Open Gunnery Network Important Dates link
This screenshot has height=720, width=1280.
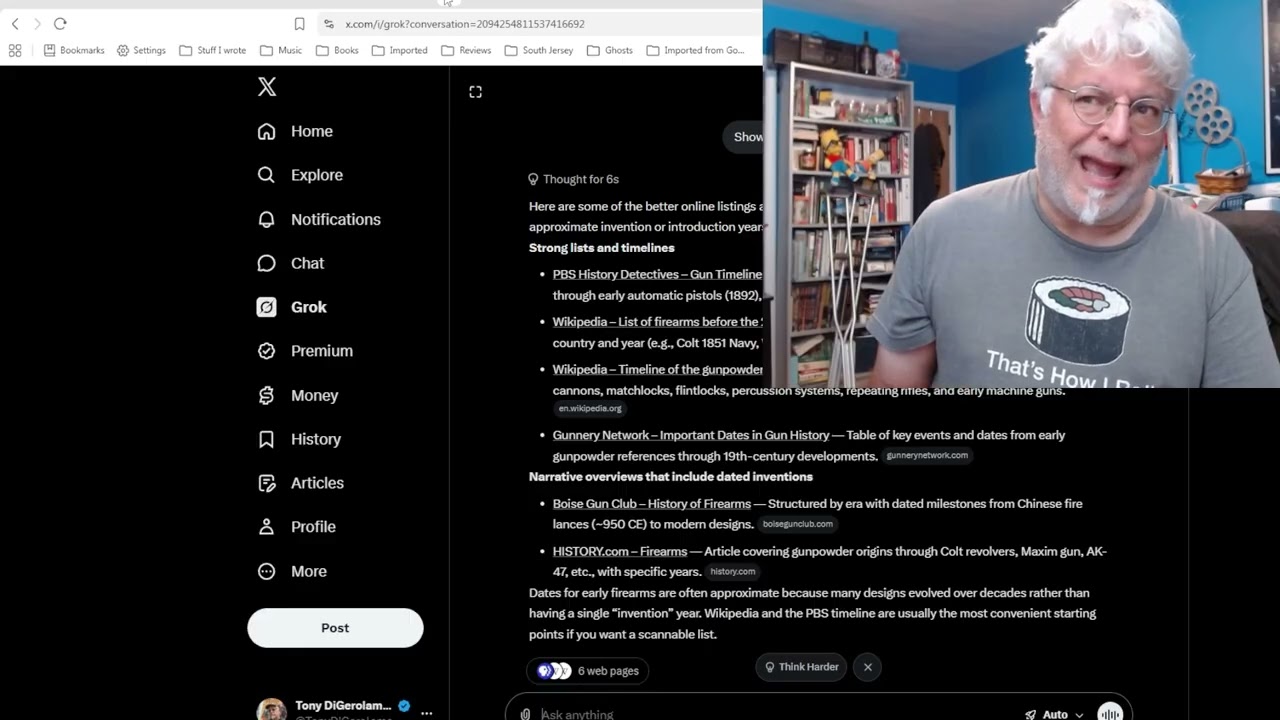pyautogui.click(x=691, y=435)
